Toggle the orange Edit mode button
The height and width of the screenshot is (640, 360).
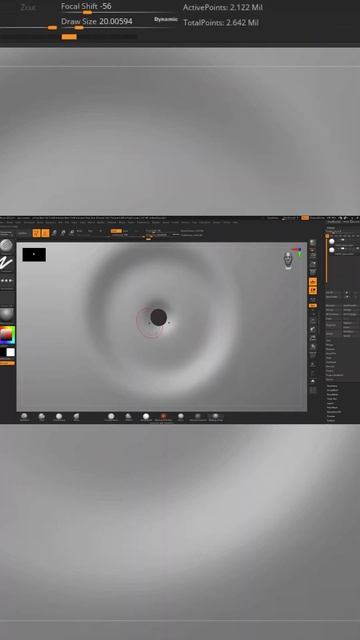coord(36,233)
